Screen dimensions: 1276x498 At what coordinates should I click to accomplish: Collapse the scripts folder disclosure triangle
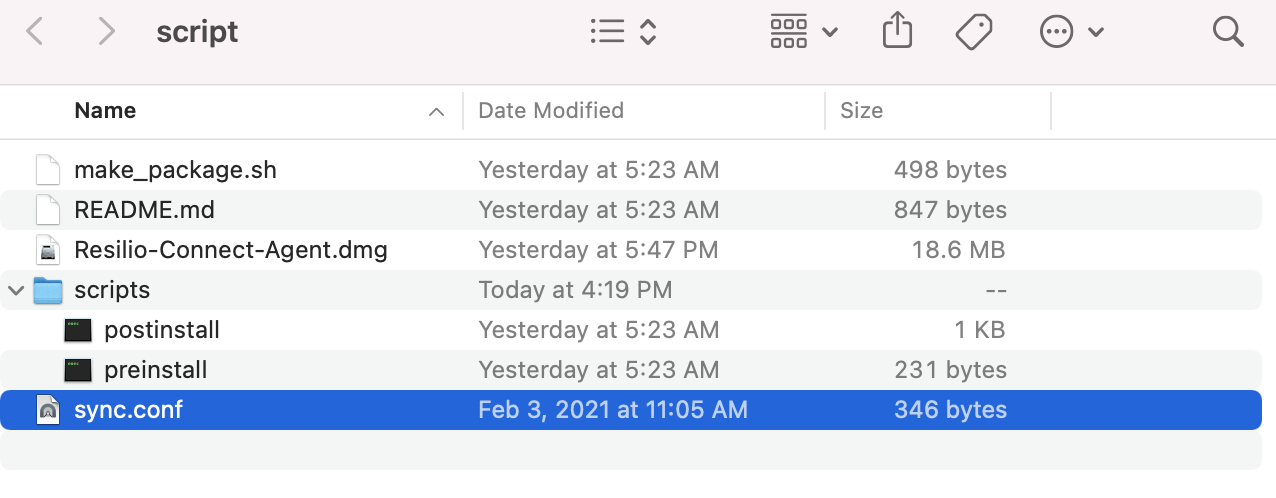(x=16, y=290)
